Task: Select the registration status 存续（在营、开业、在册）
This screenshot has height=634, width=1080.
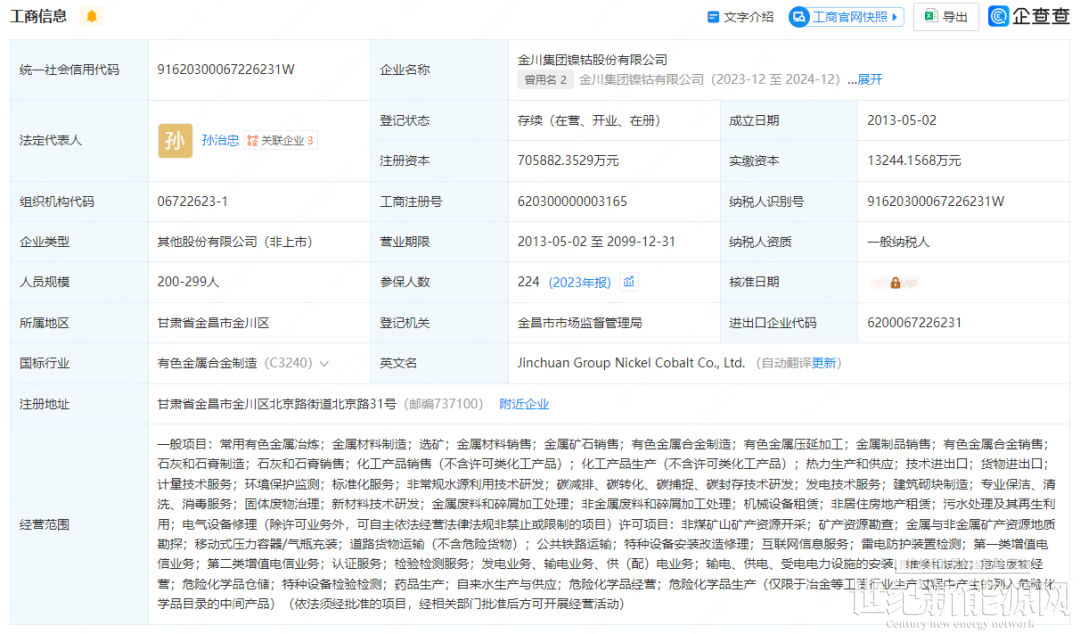Action: click(590, 121)
